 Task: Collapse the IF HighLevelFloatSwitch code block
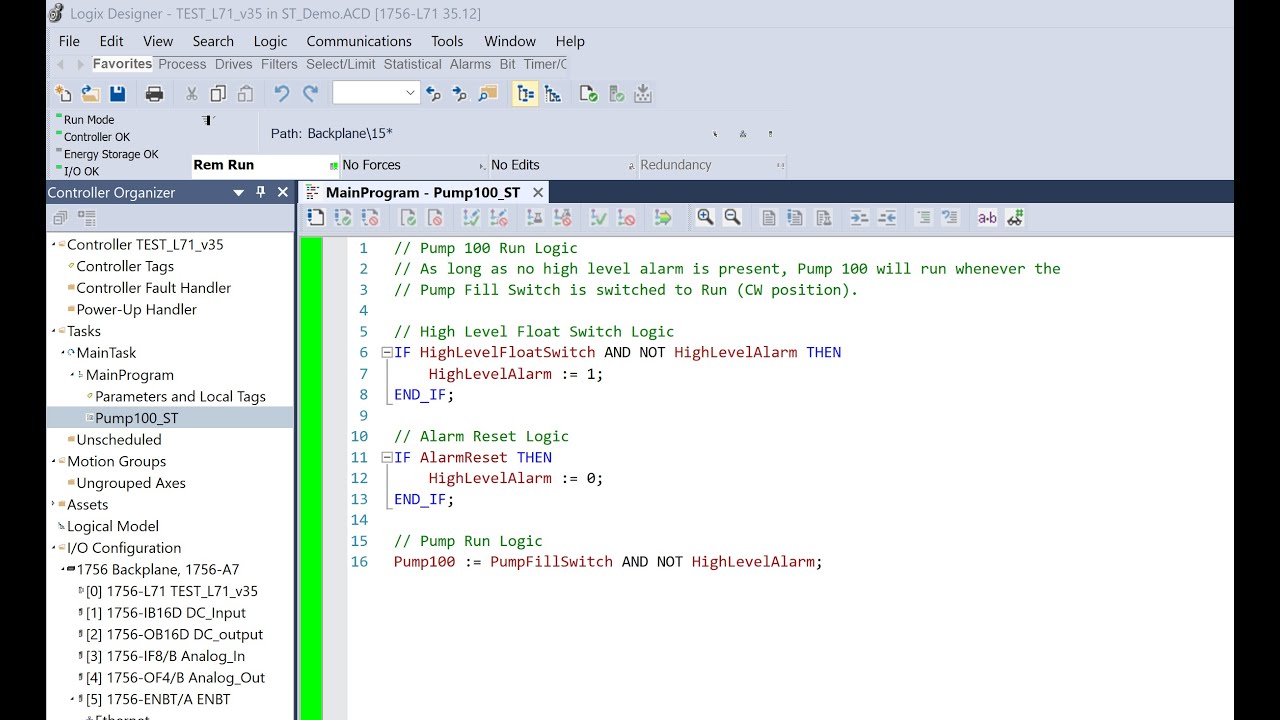(387, 352)
